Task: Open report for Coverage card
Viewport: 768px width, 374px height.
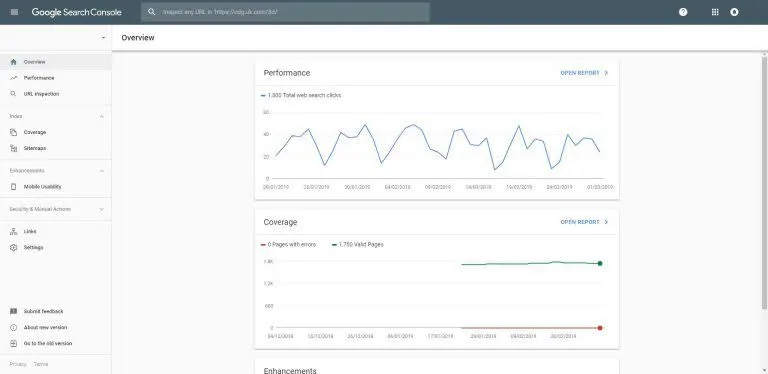Action: click(x=580, y=222)
